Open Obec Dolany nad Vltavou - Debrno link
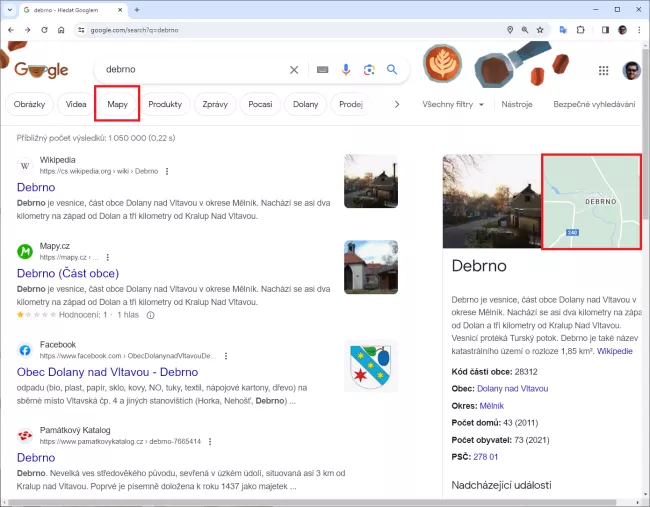 click(107, 372)
